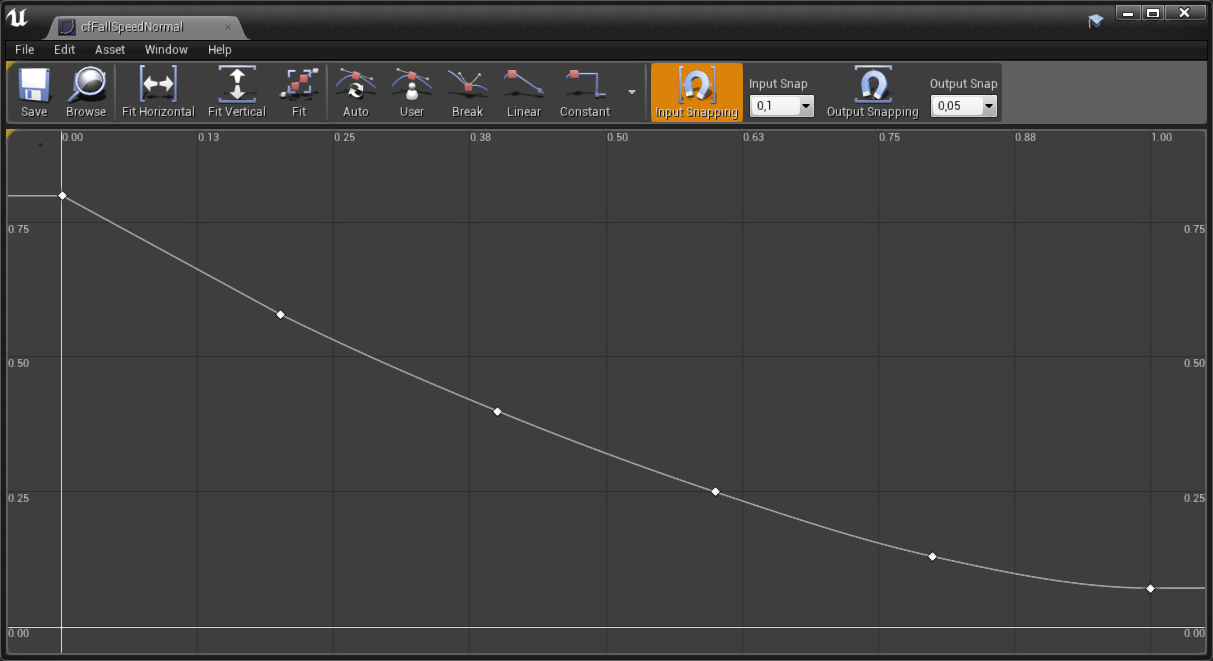Screen dimensions: 1213x661
Task: Browse to asset in Content Browser
Action: (86, 93)
